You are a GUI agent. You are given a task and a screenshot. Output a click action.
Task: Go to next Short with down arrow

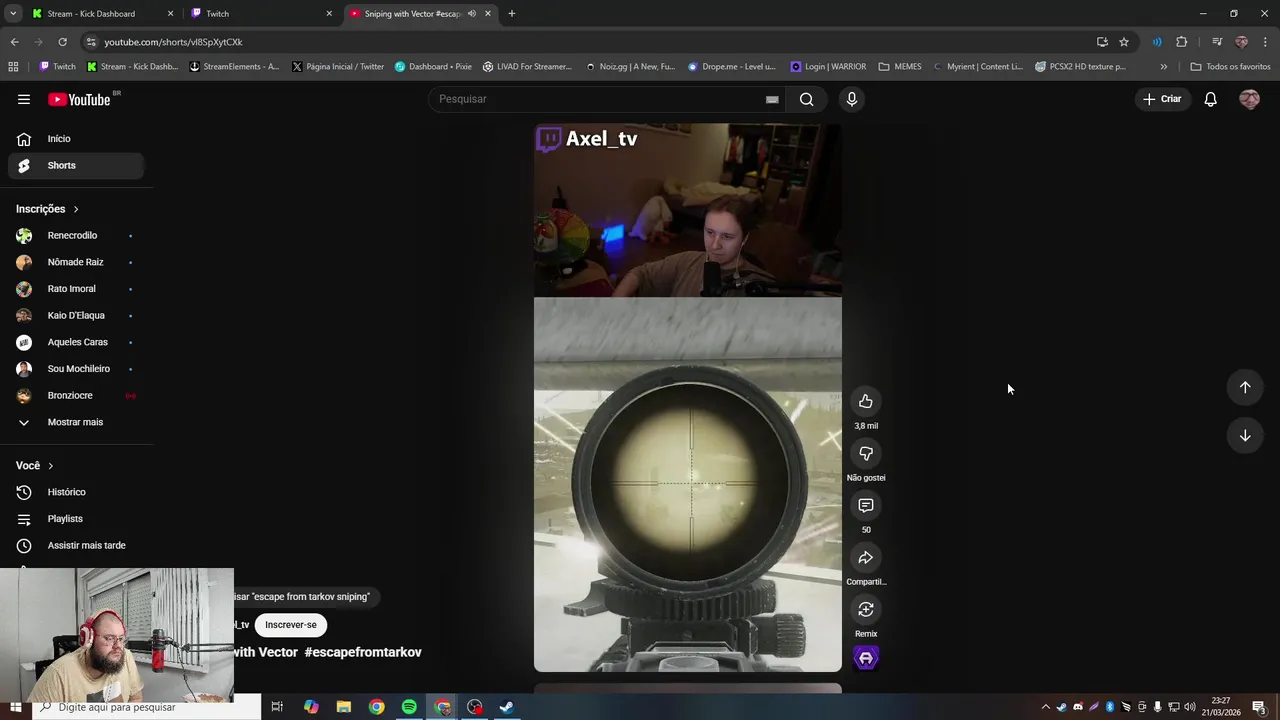(1245, 435)
